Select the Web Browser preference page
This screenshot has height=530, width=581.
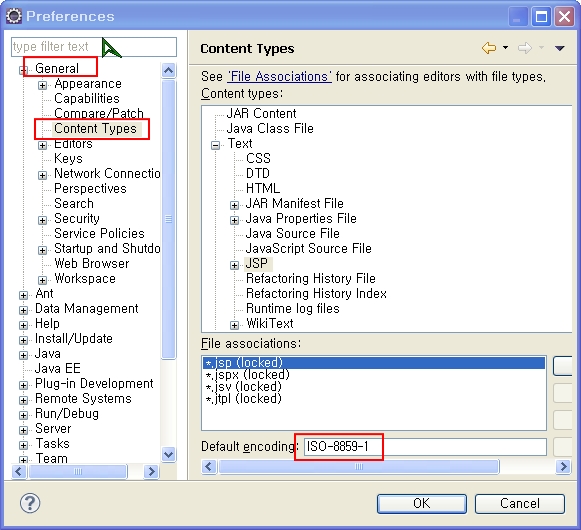(92, 264)
